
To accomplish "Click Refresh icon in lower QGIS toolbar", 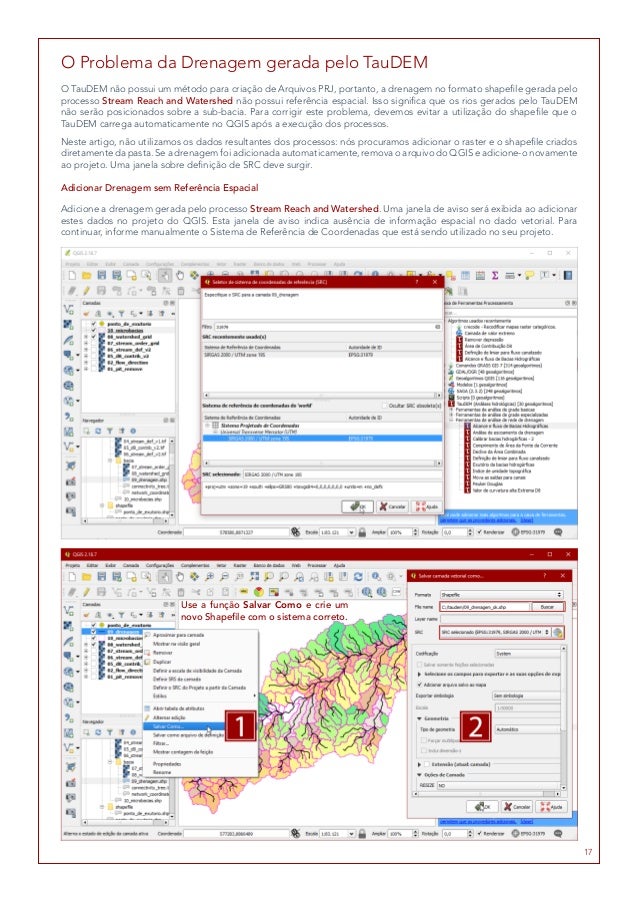I will coord(358,576).
